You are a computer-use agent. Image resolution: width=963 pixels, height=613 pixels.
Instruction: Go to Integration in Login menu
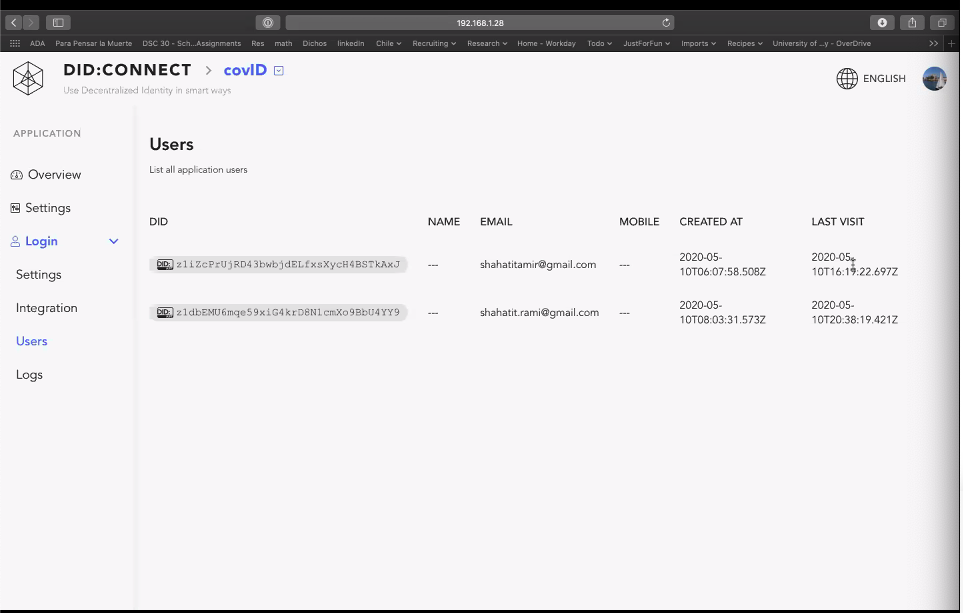(47, 308)
